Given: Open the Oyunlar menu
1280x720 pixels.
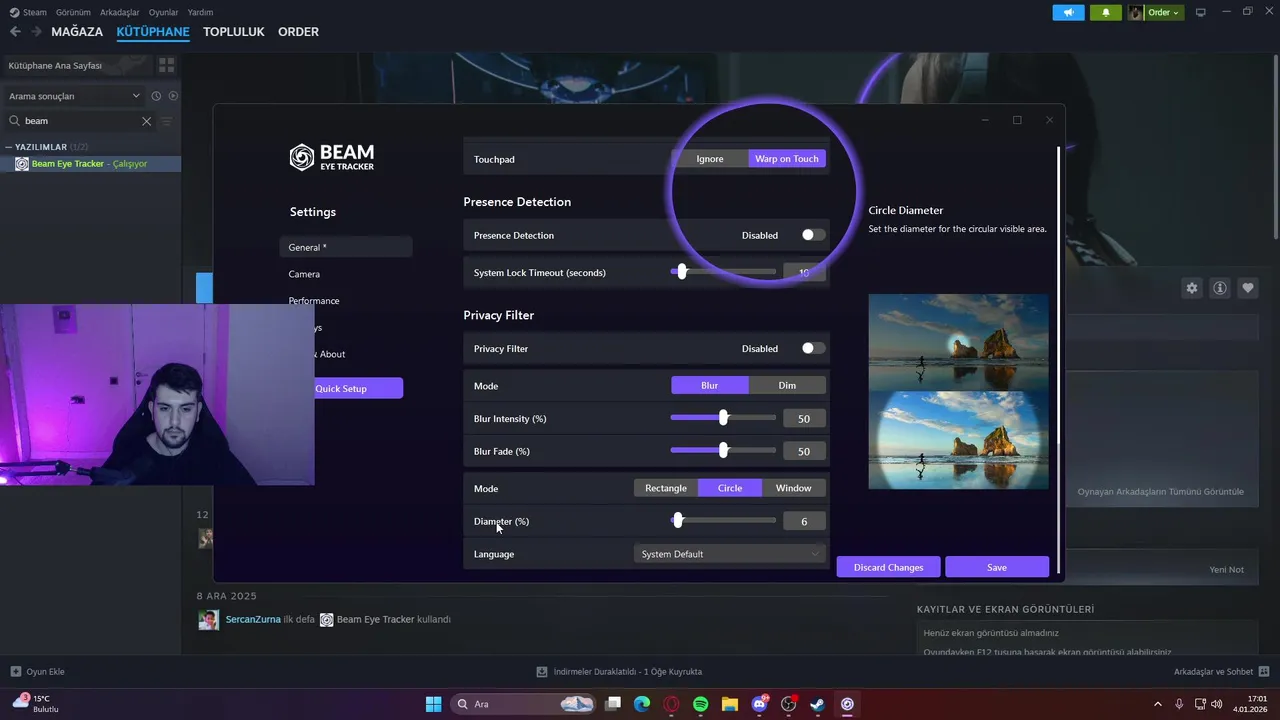Looking at the screenshot, I should click(164, 12).
